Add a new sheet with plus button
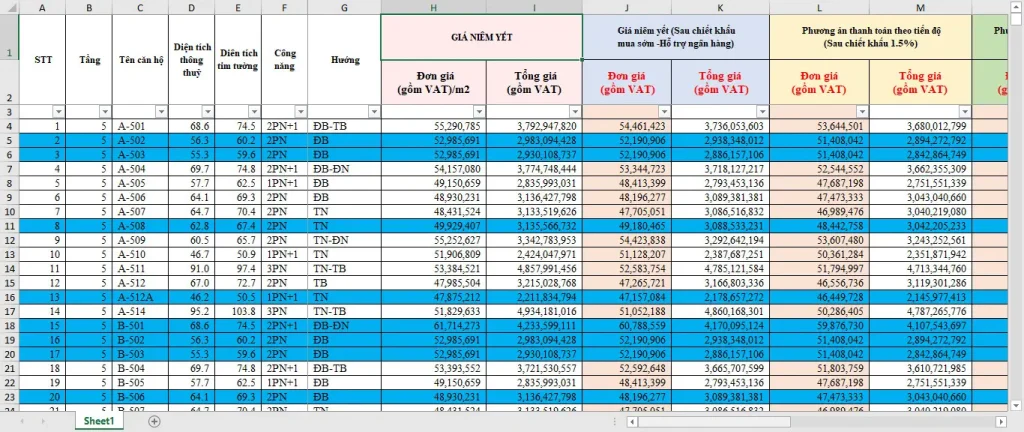Image resolution: width=1024 pixels, height=432 pixels. [x=154, y=422]
